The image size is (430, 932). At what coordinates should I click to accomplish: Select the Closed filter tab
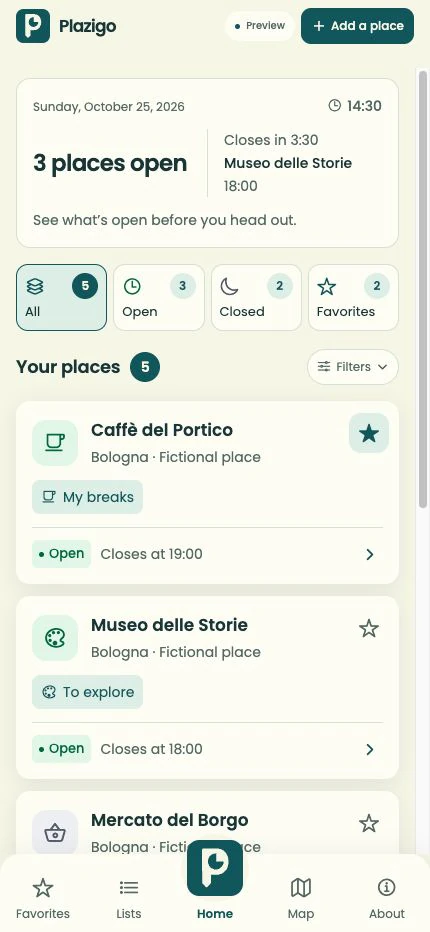[256, 297]
